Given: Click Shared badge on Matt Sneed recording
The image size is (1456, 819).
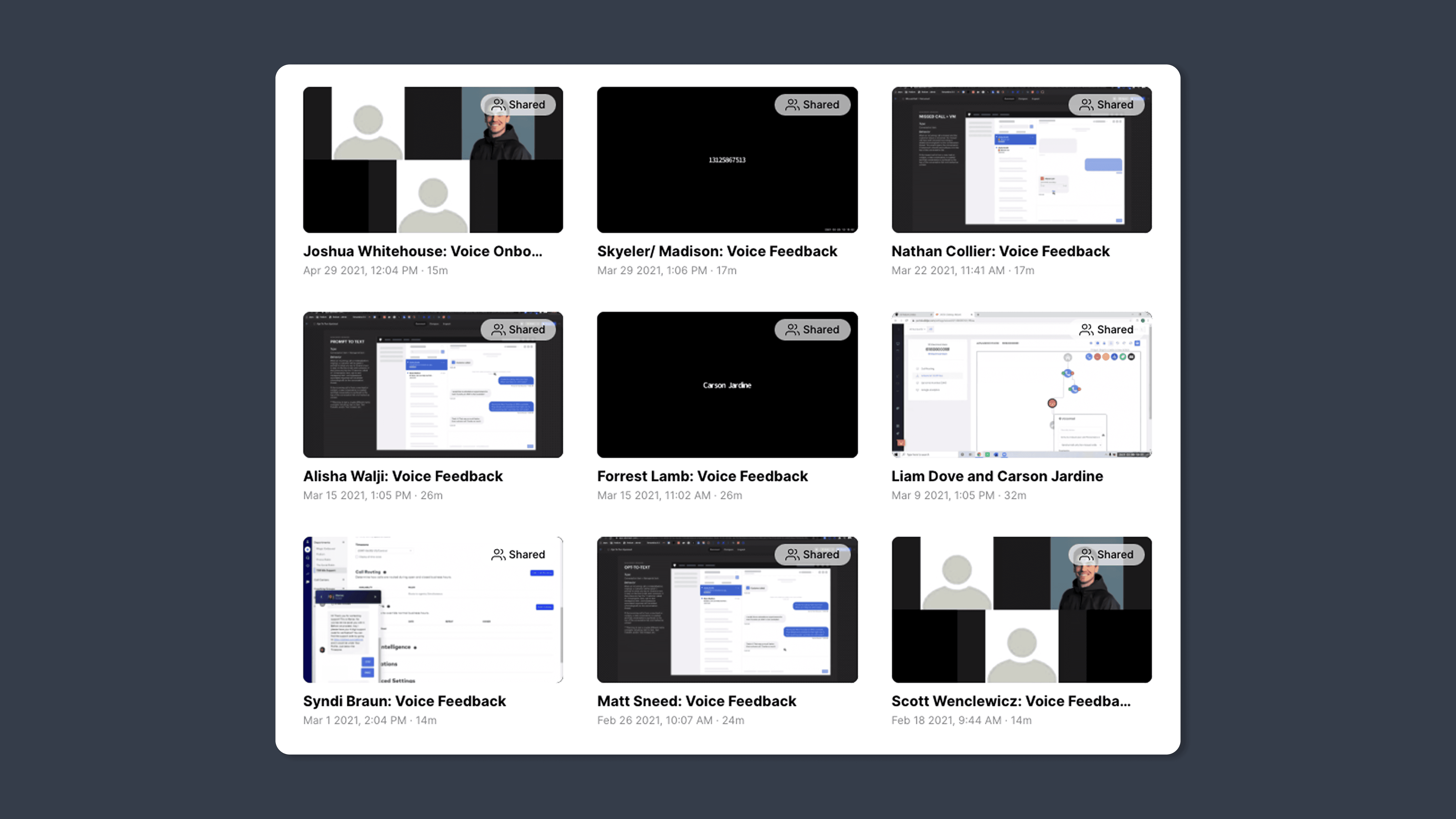Looking at the screenshot, I should (x=812, y=555).
